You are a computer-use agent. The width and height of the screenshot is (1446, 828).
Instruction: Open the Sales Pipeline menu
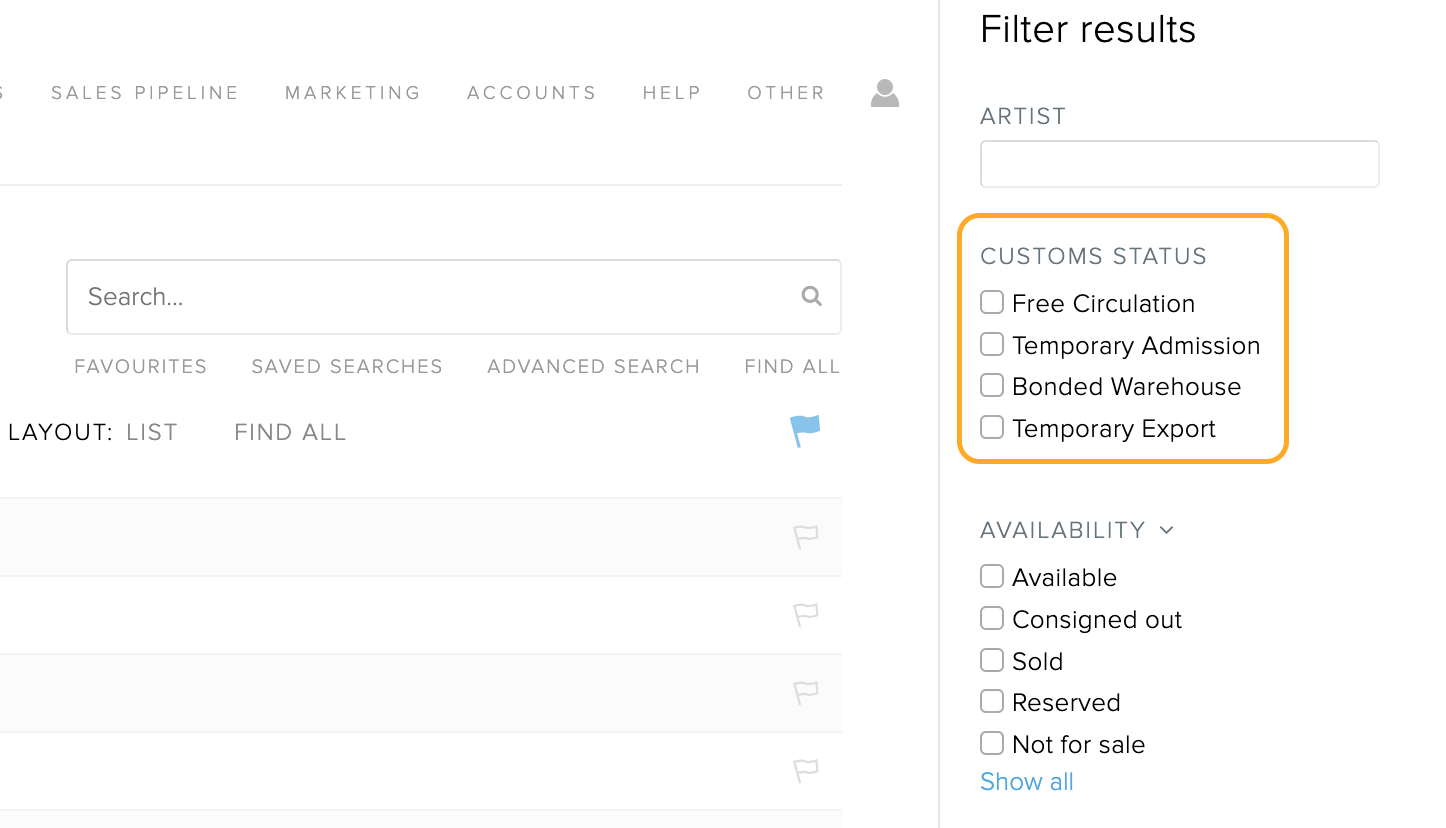pyautogui.click(x=145, y=93)
